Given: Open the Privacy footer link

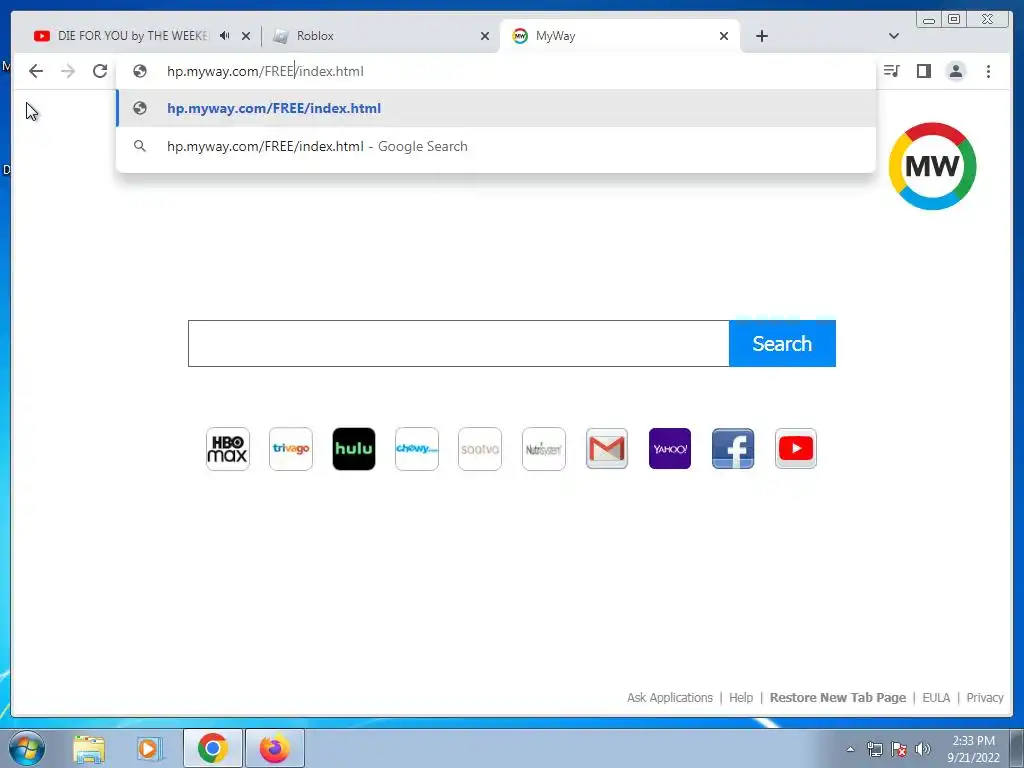Looking at the screenshot, I should tap(985, 697).
